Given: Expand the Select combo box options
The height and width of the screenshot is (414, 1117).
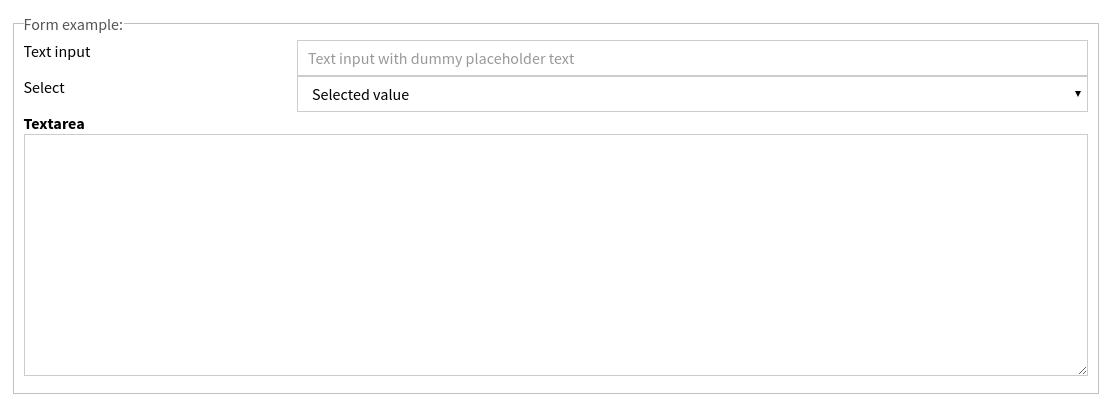Looking at the screenshot, I should pyautogui.click(x=691, y=94).
